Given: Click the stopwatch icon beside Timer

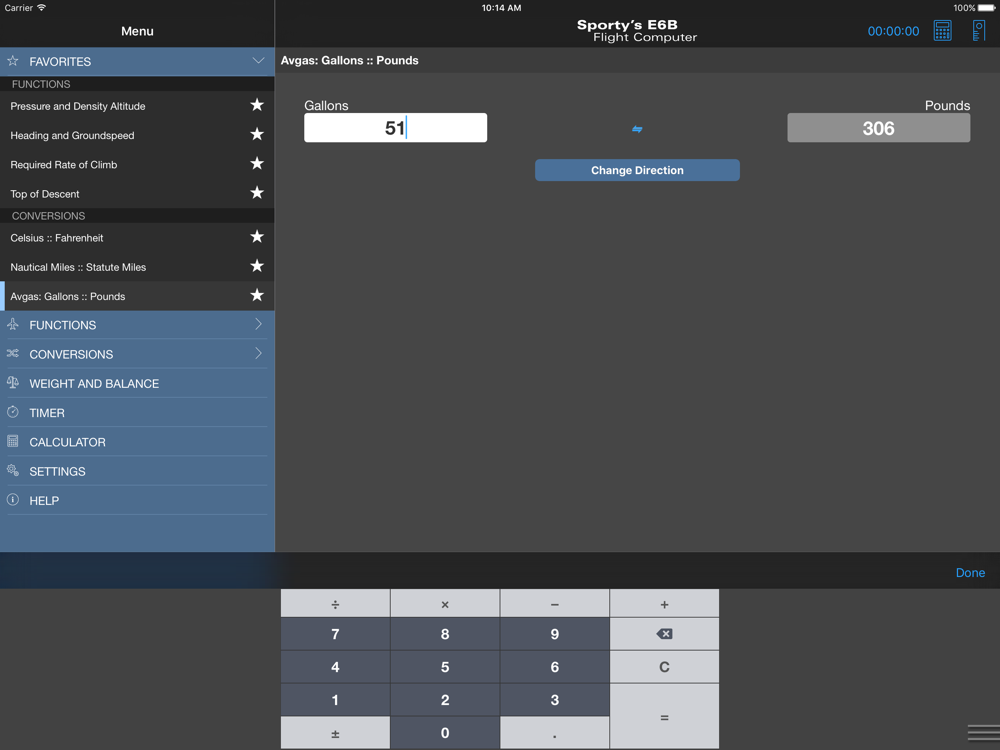Looking at the screenshot, I should 13,412.
